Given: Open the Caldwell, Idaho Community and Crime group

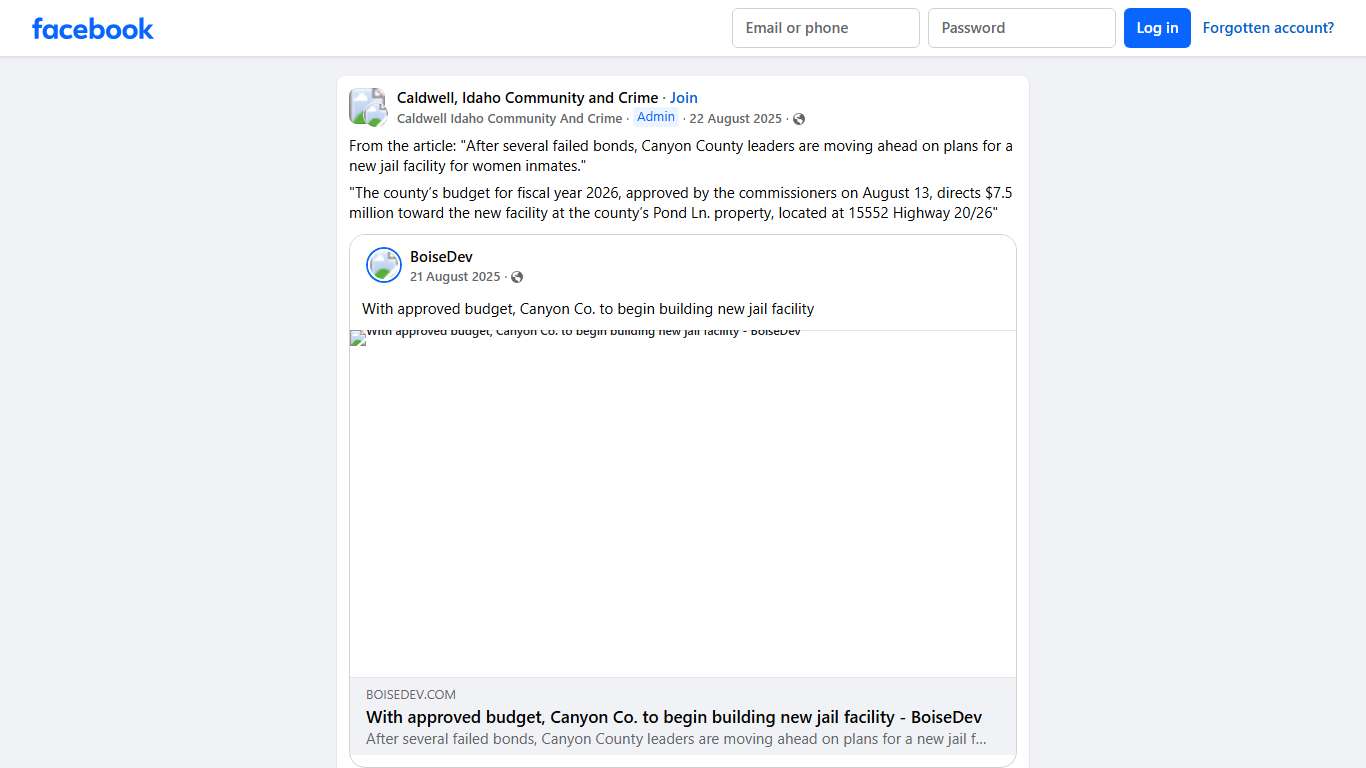Looking at the screenshot, I should (526, 97).
